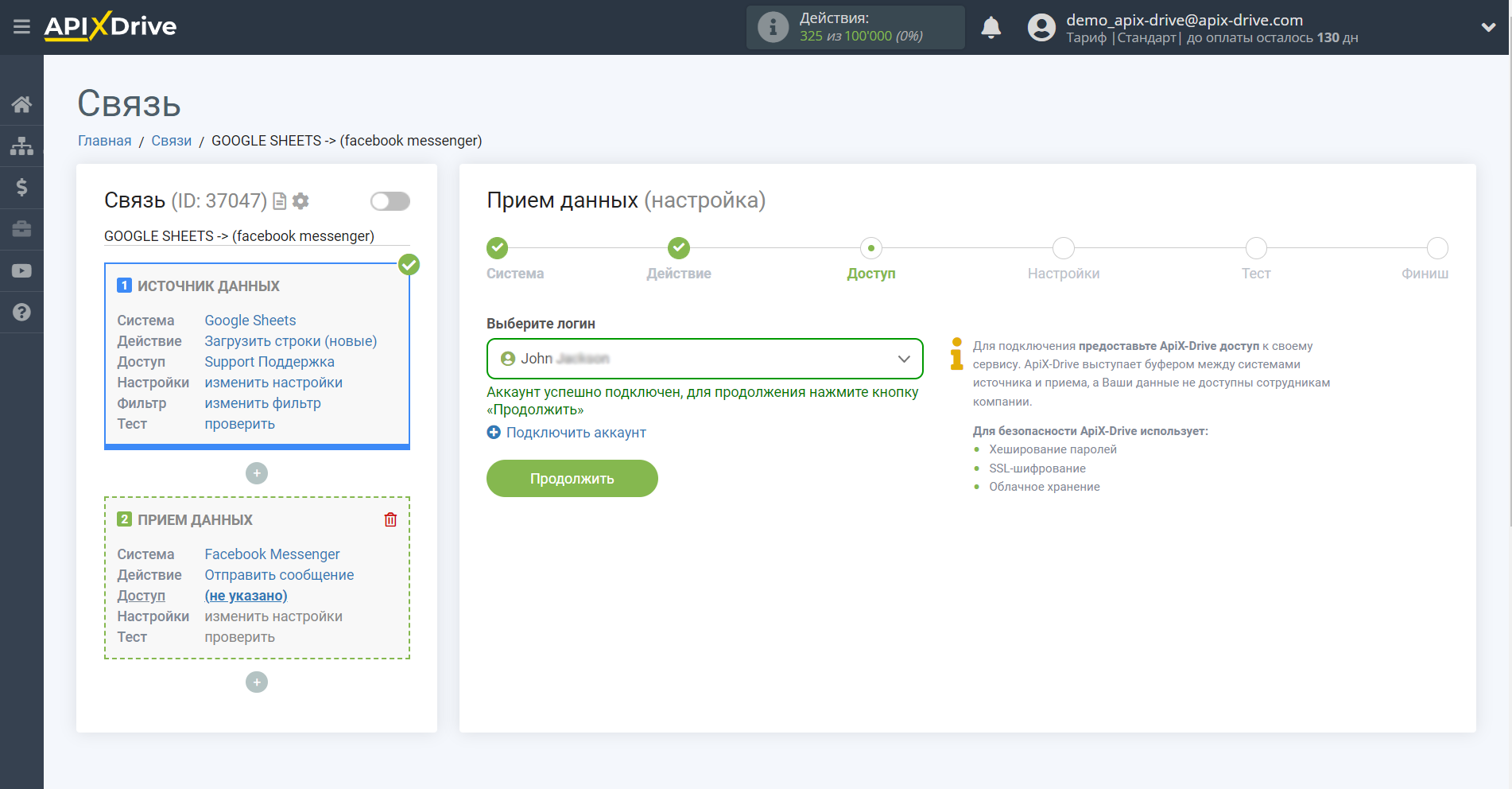The width and height of the screenshot is (1512, 789).
Task: Open Facebook Messenger system link
Action: point(272,554)
